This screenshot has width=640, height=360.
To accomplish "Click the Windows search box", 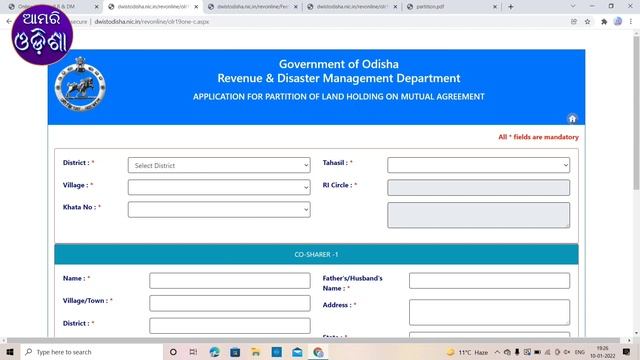I will (x=92, y=352).
